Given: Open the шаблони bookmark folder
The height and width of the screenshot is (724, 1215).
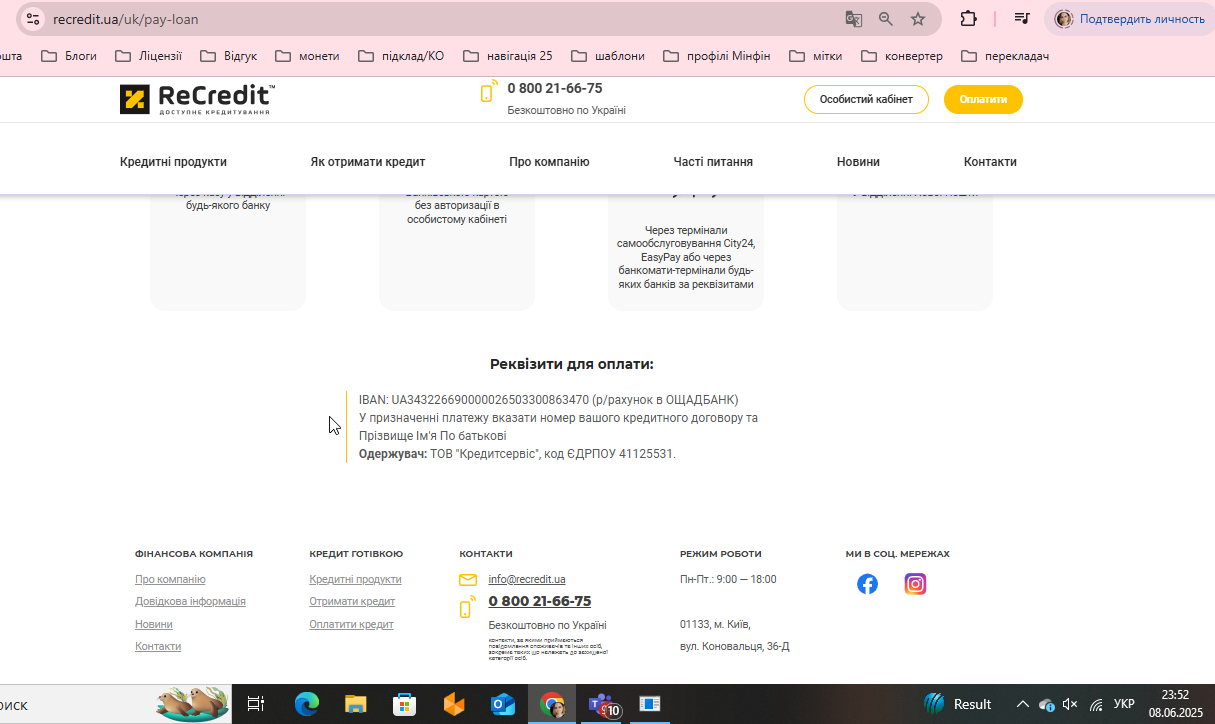Looking at the screenshot, I should click(x=608, y=56).
